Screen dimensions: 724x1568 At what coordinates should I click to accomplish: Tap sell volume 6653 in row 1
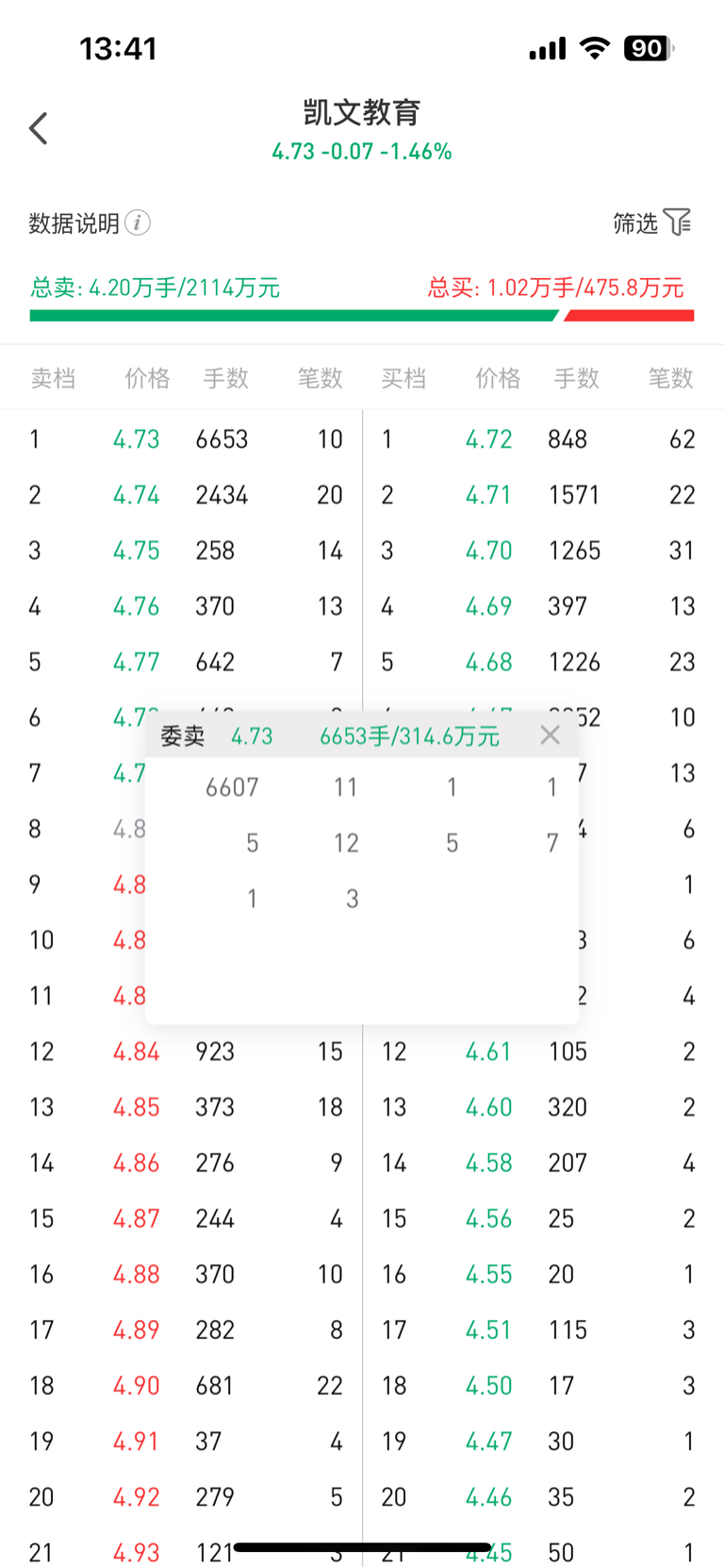tap(222, 439)
